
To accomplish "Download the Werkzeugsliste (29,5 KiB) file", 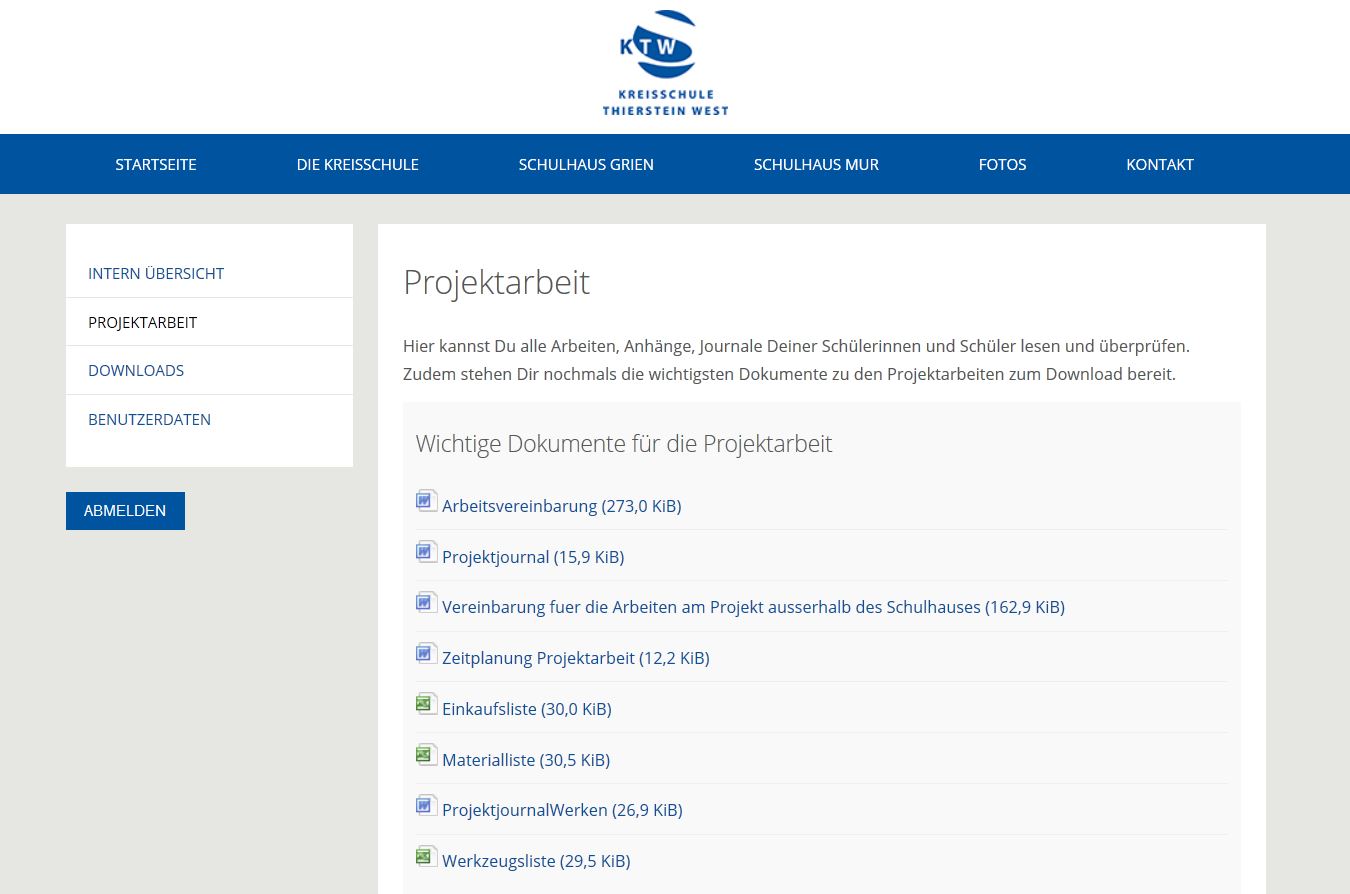I will [536, 861].
